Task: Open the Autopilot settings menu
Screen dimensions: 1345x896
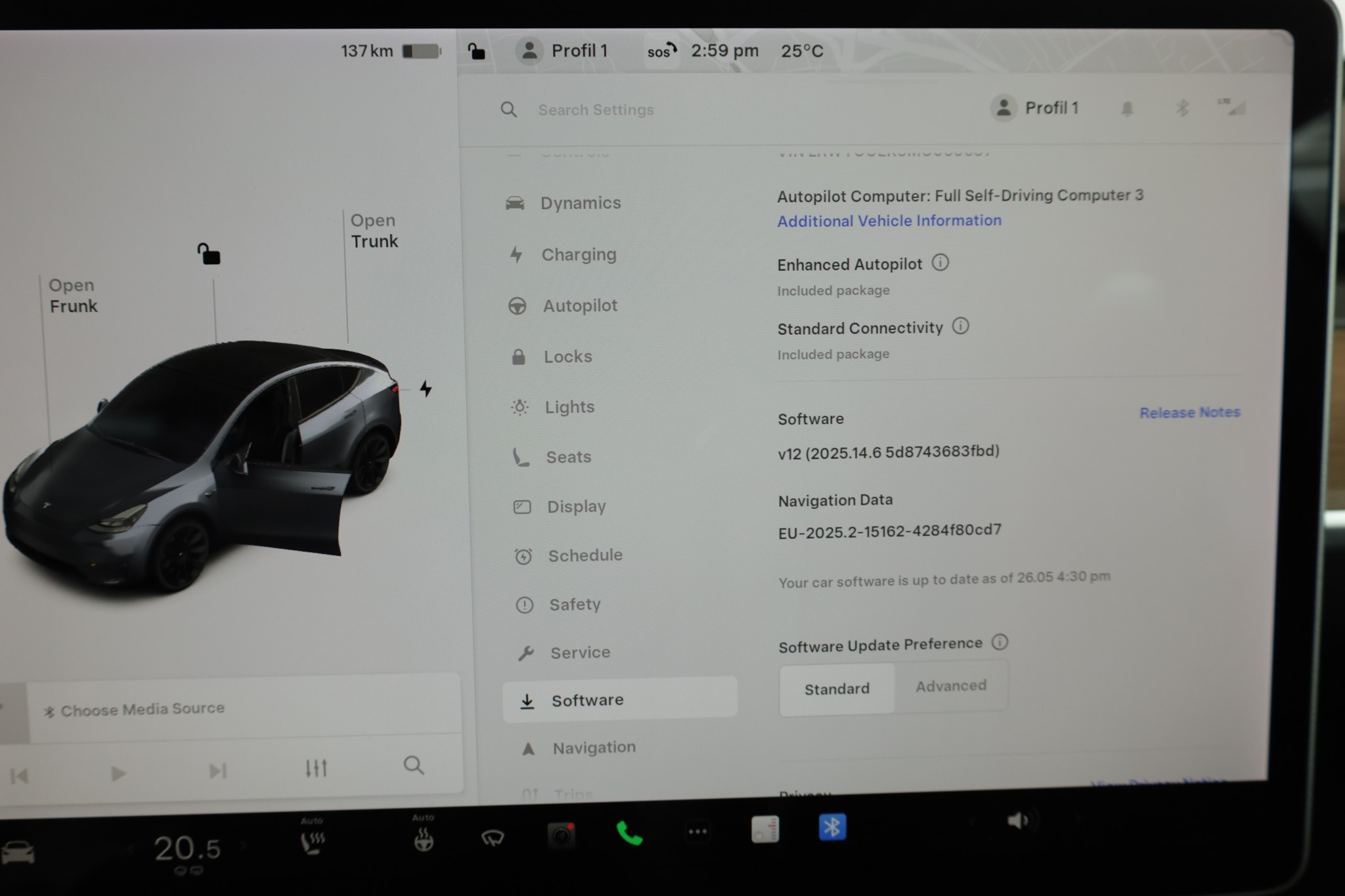Action: pos(563,305)
